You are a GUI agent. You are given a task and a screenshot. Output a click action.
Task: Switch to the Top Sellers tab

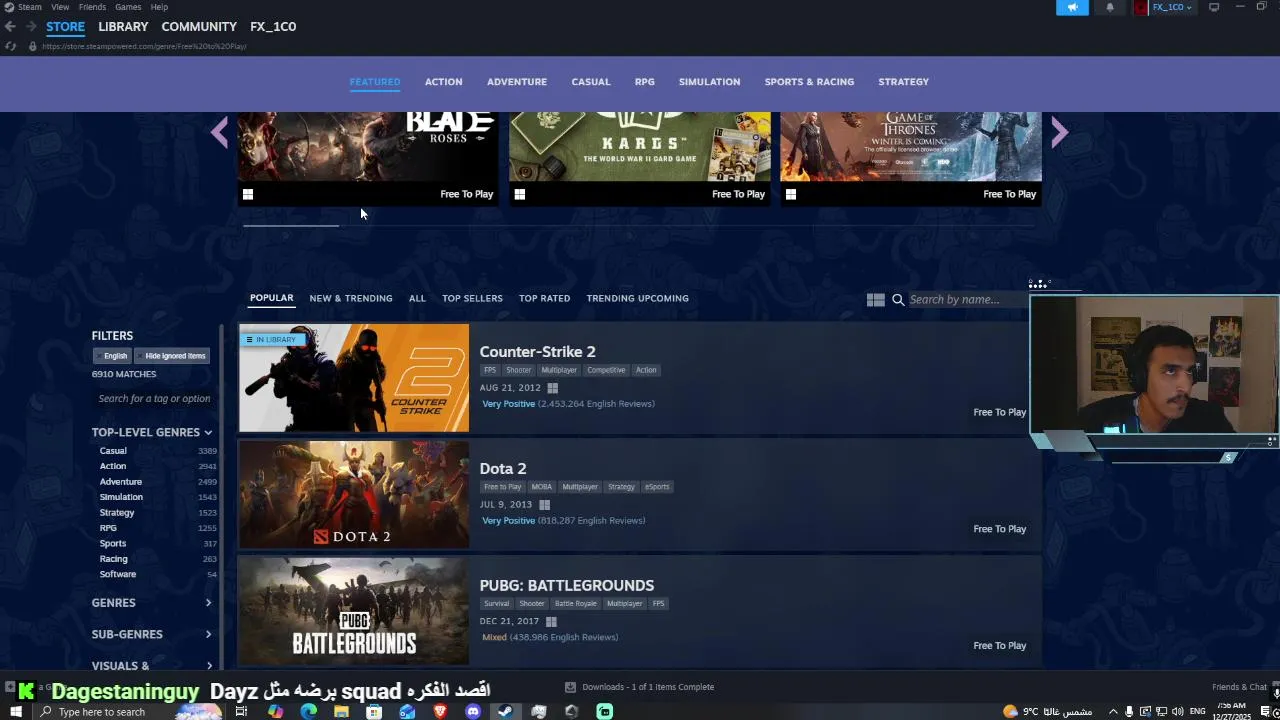point(472,298)
